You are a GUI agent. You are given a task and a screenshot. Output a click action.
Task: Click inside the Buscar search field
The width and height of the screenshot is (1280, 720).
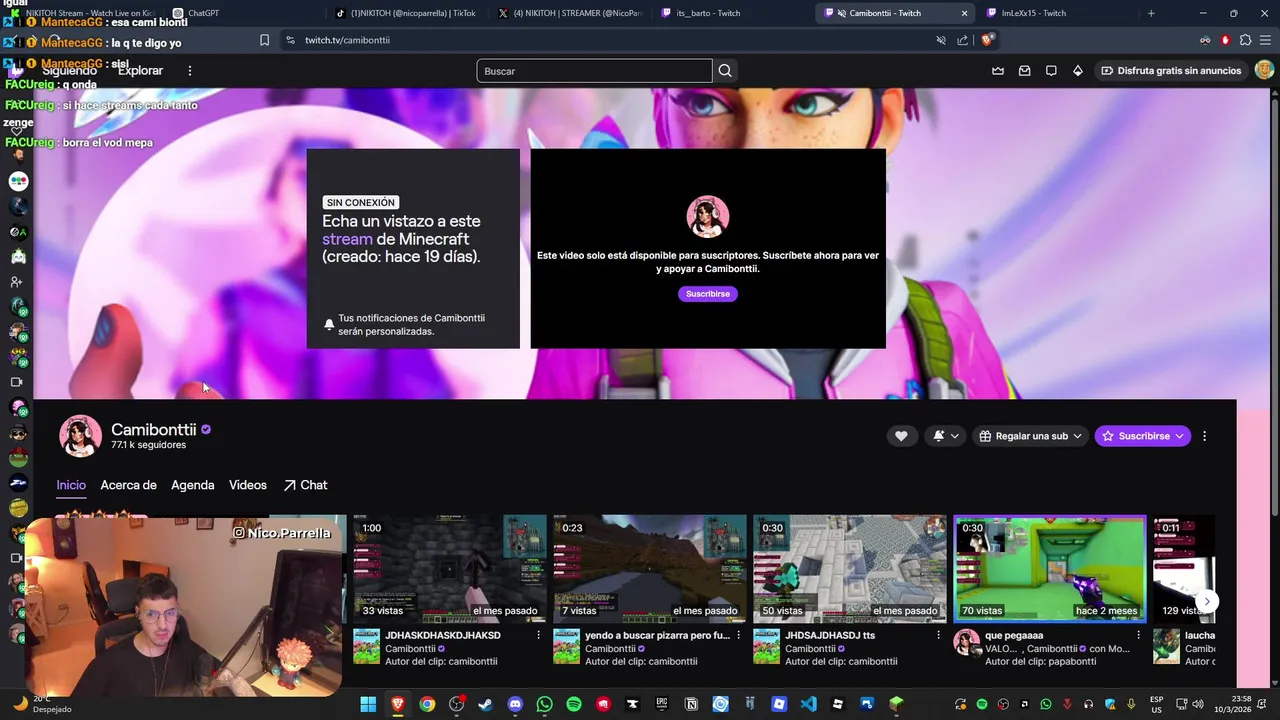coord(594,71)
